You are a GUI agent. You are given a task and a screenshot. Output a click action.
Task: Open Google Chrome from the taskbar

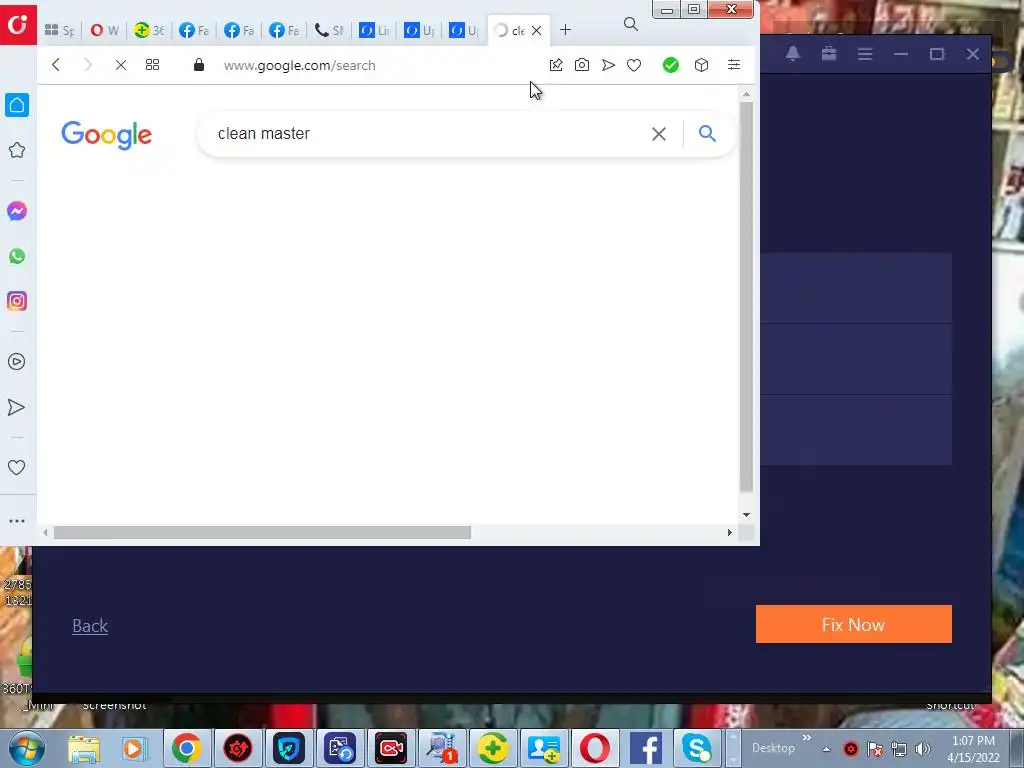[186, 748]
